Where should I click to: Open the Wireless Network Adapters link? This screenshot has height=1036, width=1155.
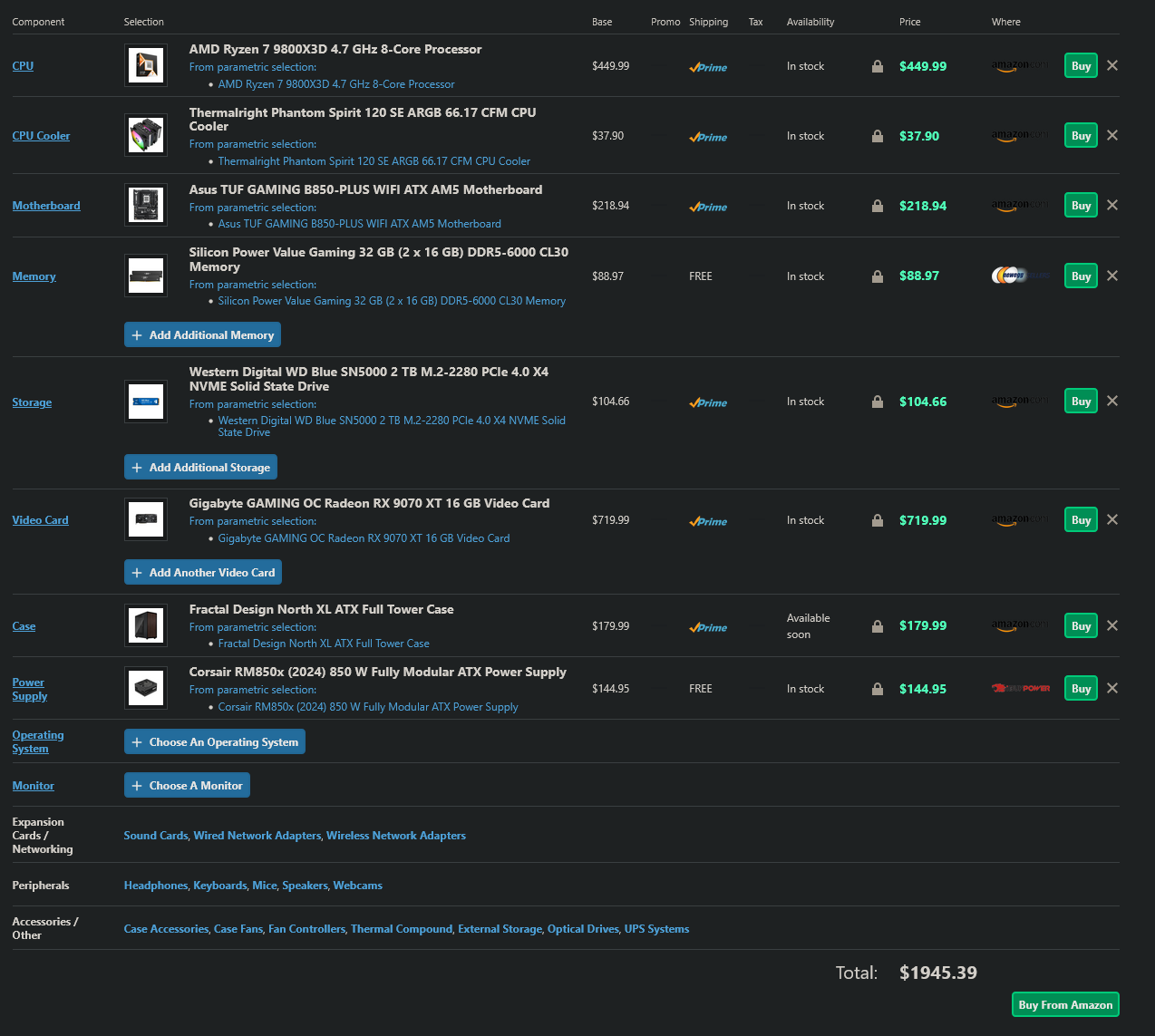(x=396, y=835)
